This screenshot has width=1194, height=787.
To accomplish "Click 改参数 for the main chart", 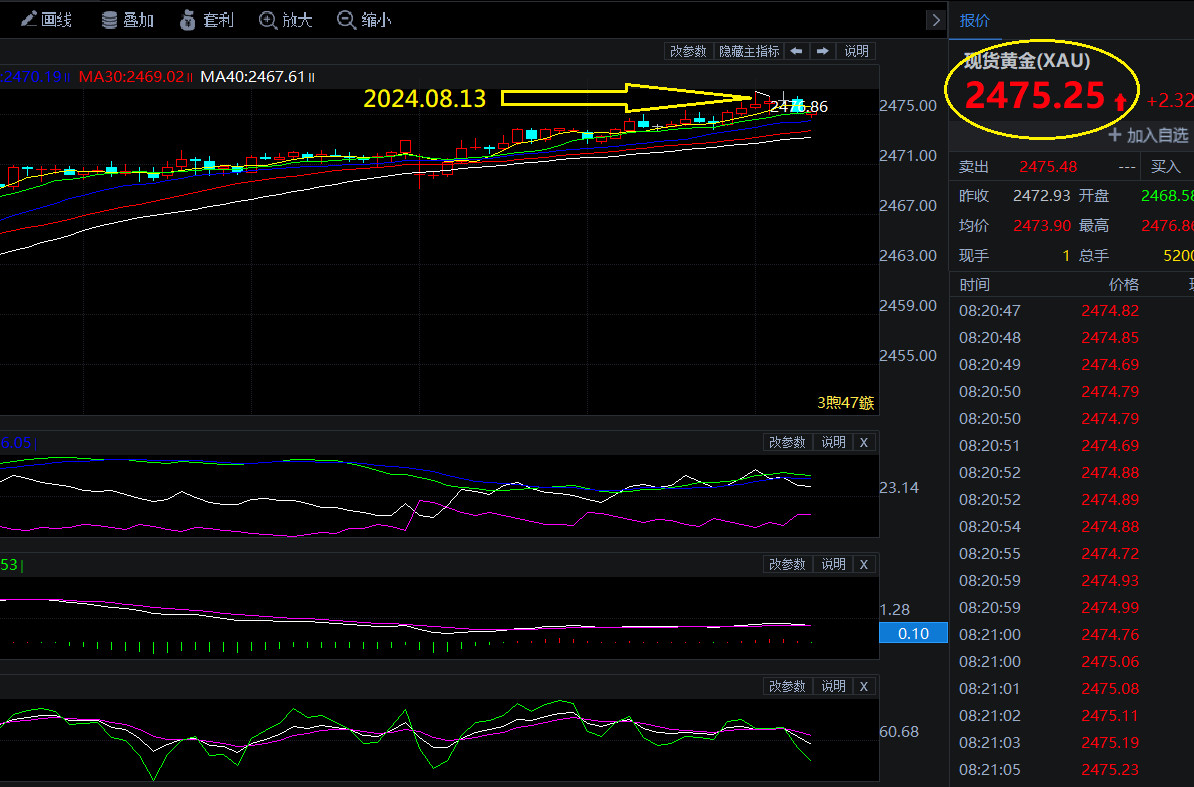I will pos(688,51).
